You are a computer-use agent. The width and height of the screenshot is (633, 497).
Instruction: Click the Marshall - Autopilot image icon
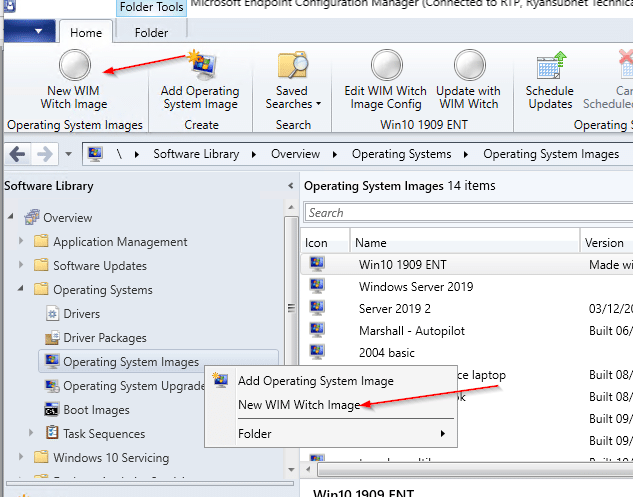(x=317, y=330)
